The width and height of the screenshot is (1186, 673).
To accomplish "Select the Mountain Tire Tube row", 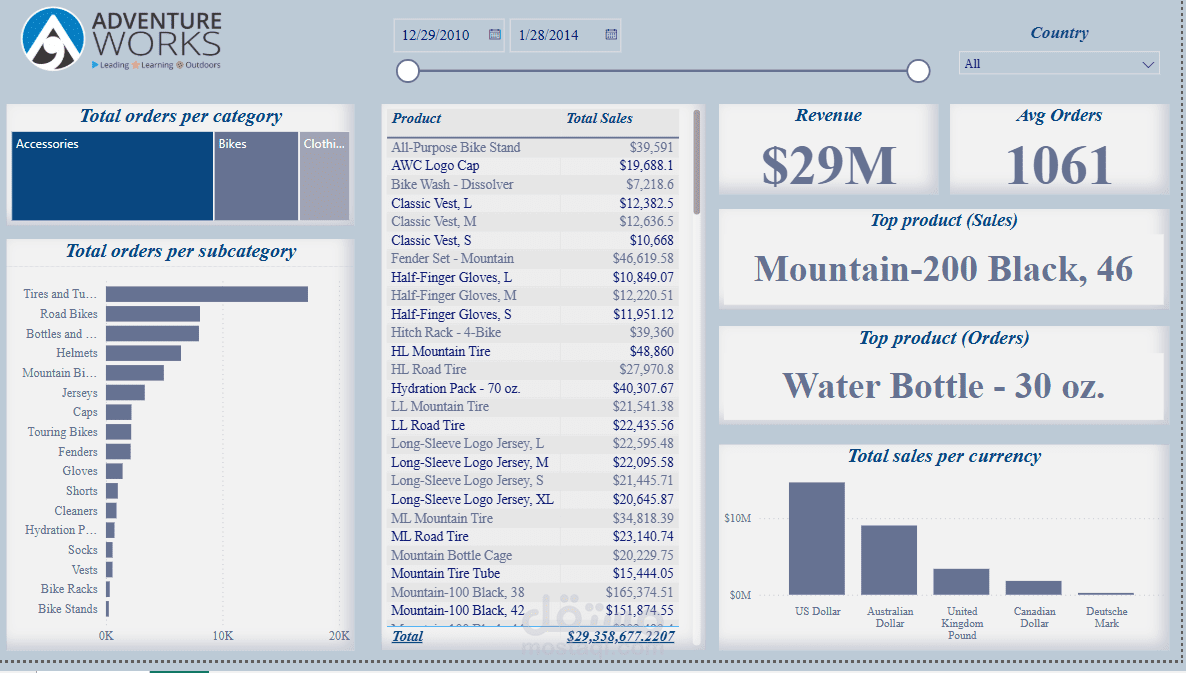I will pyautogui.click(x=532, y=574).
